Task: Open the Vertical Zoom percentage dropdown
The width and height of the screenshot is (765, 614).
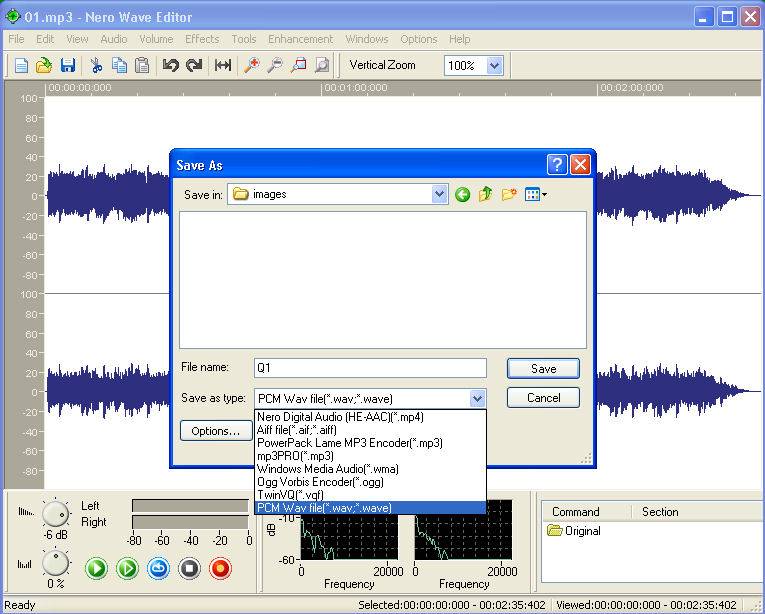Action: tap(494, 65)
